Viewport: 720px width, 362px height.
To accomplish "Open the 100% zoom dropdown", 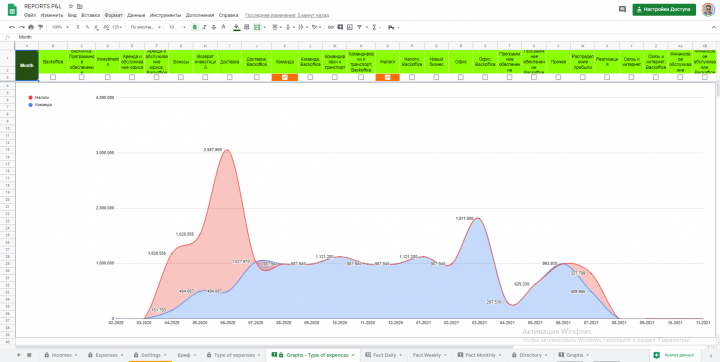I will (60, 28).
